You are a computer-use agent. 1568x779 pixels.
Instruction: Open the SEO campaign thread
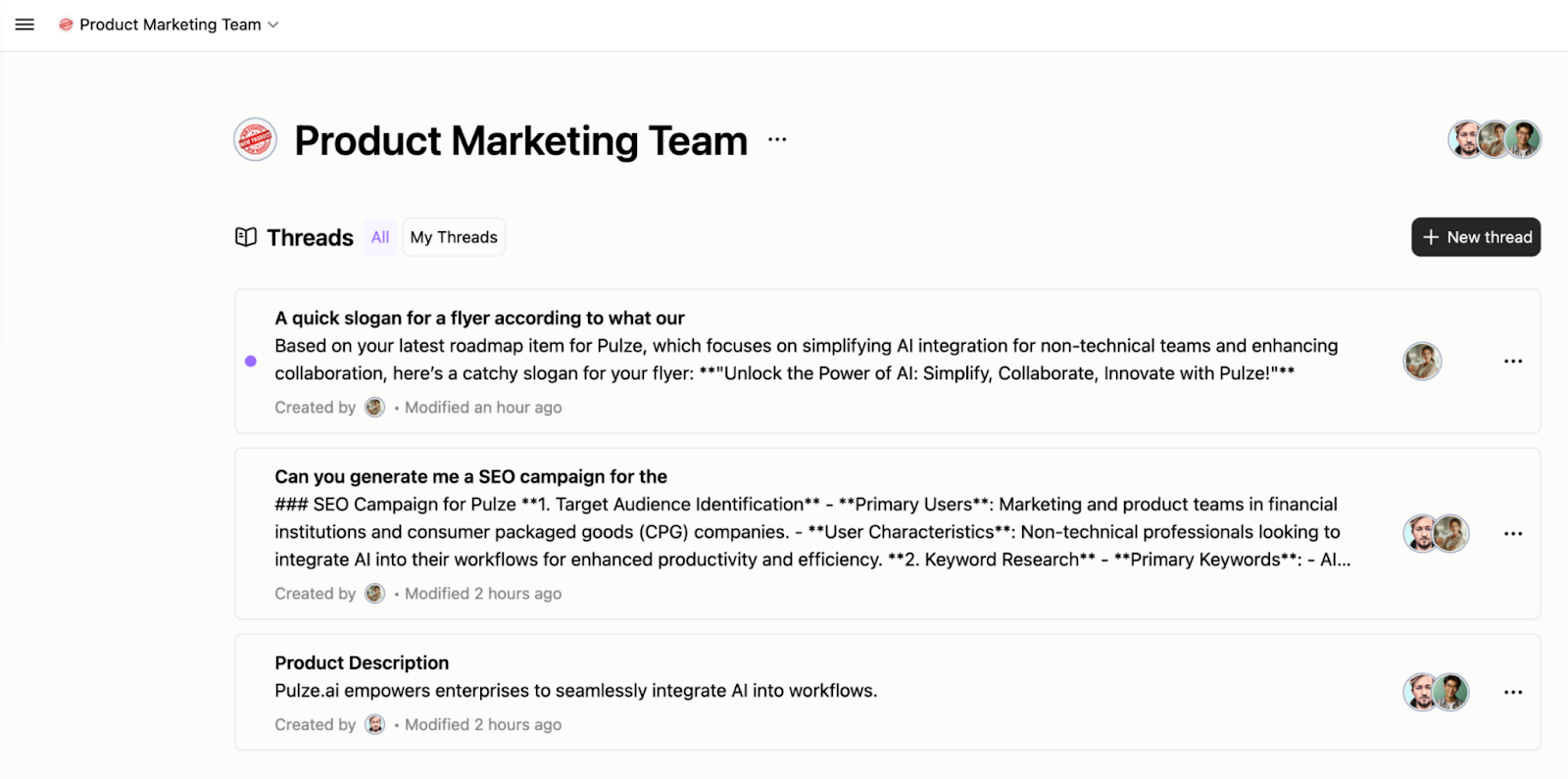point(470,477)
